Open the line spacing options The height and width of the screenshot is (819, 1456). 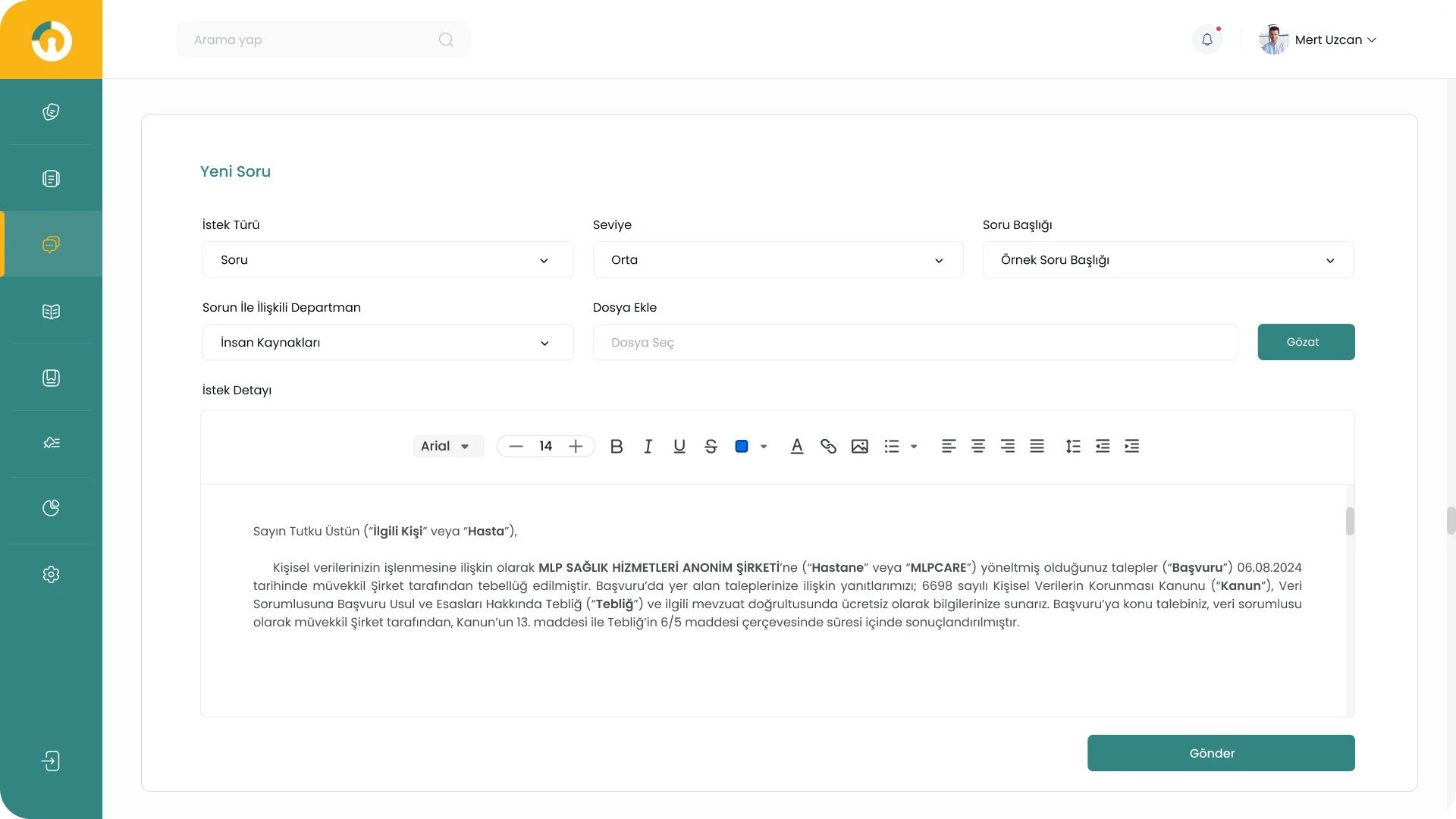point(1072,447)
